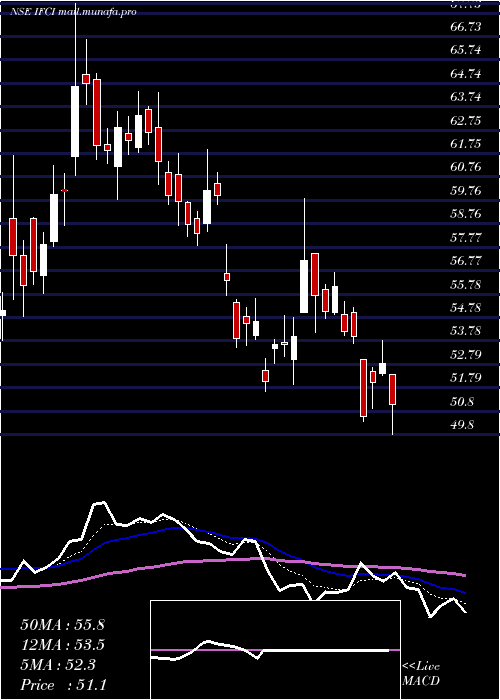Viewport: 500px width, 700px height.
Task: Click the 53.78 price axis label
Action: (466, 331)
